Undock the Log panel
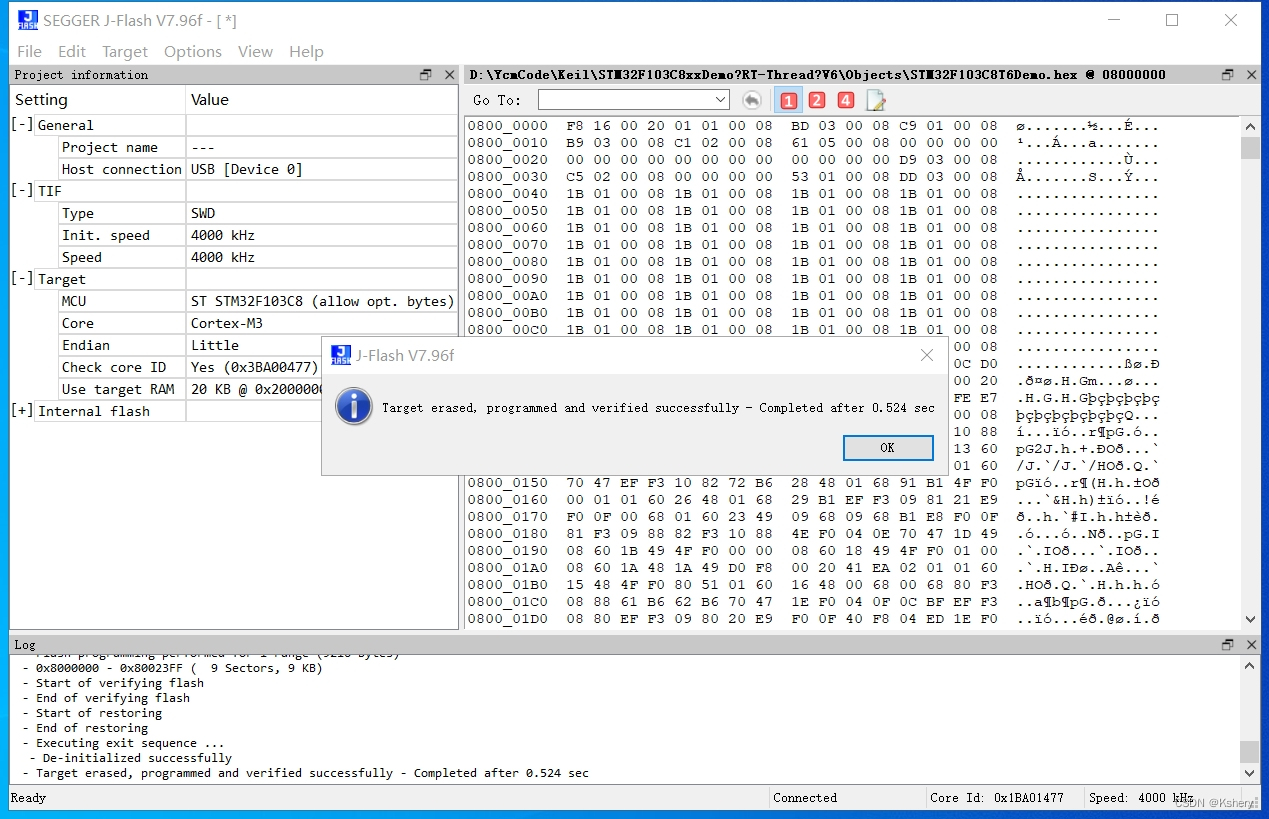 tap(1228, 645)
